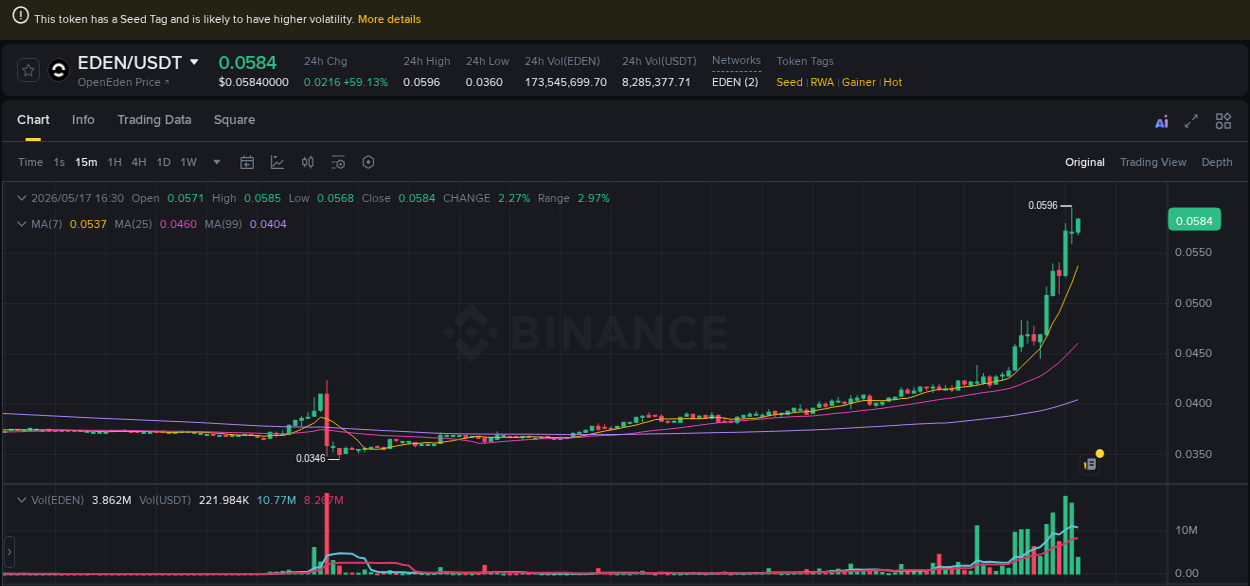
Task: Select the 1W interval
Action: tap(188, 162)
